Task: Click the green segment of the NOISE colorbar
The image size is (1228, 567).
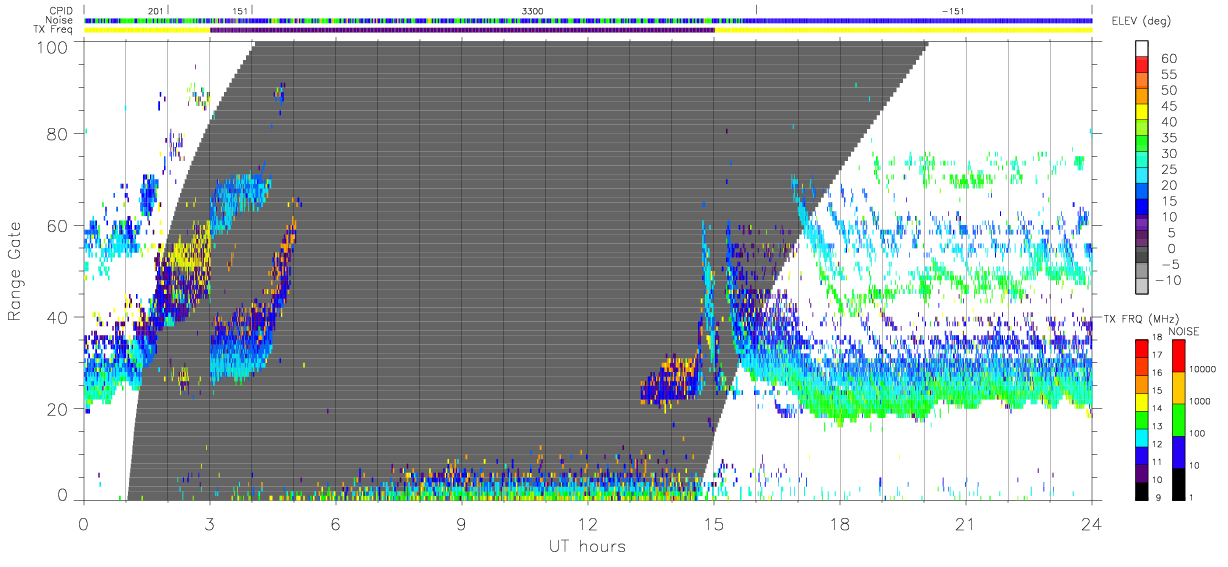Action: [x=1177, y=419]
